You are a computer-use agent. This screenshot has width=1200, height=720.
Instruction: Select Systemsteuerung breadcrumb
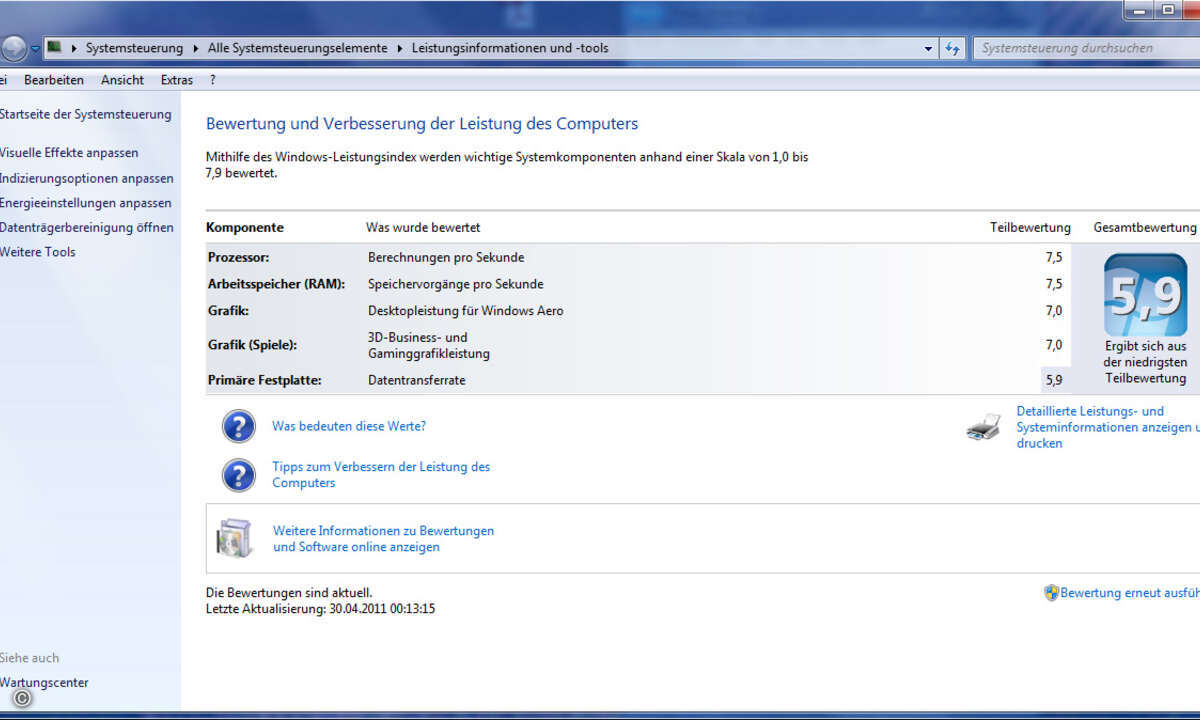point(134,48)
